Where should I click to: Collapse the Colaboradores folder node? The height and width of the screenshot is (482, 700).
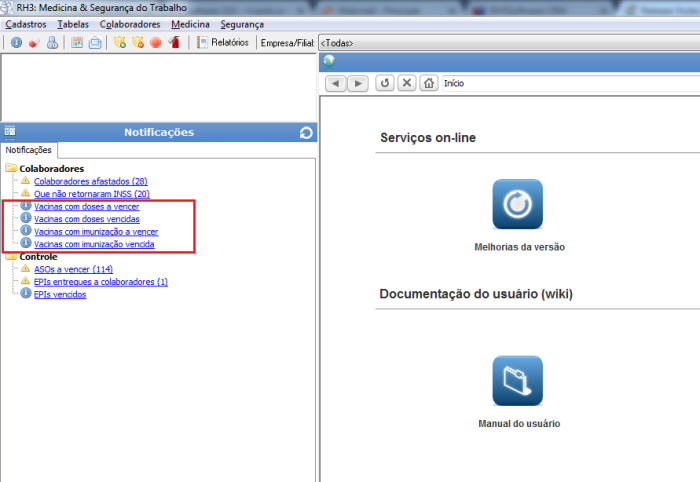tap(12, 169)
